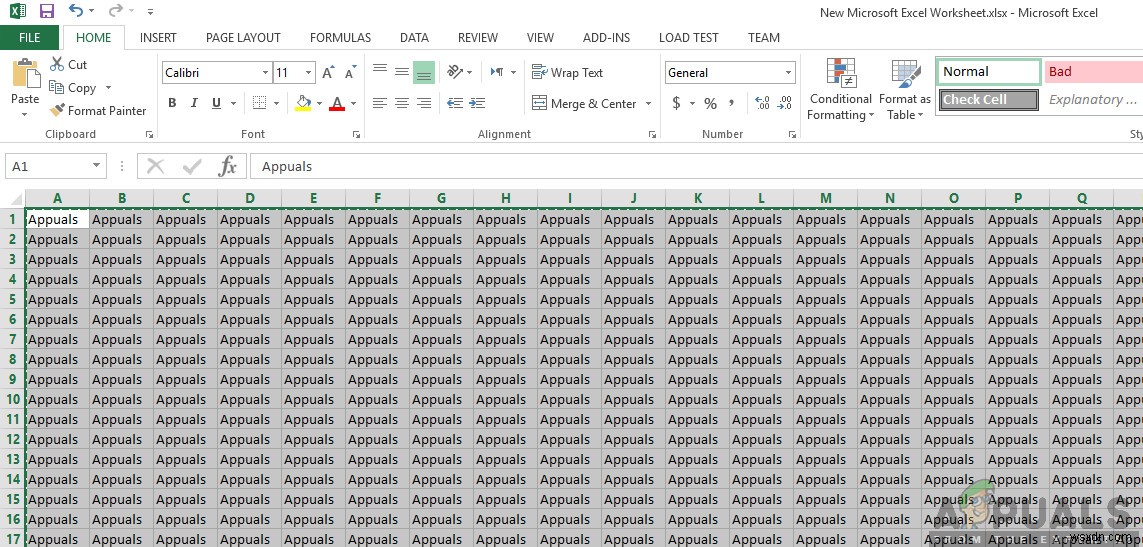Undo the last action
Image resolution: width=1143 pixels, height=547 pixels.
coord(75,10)
